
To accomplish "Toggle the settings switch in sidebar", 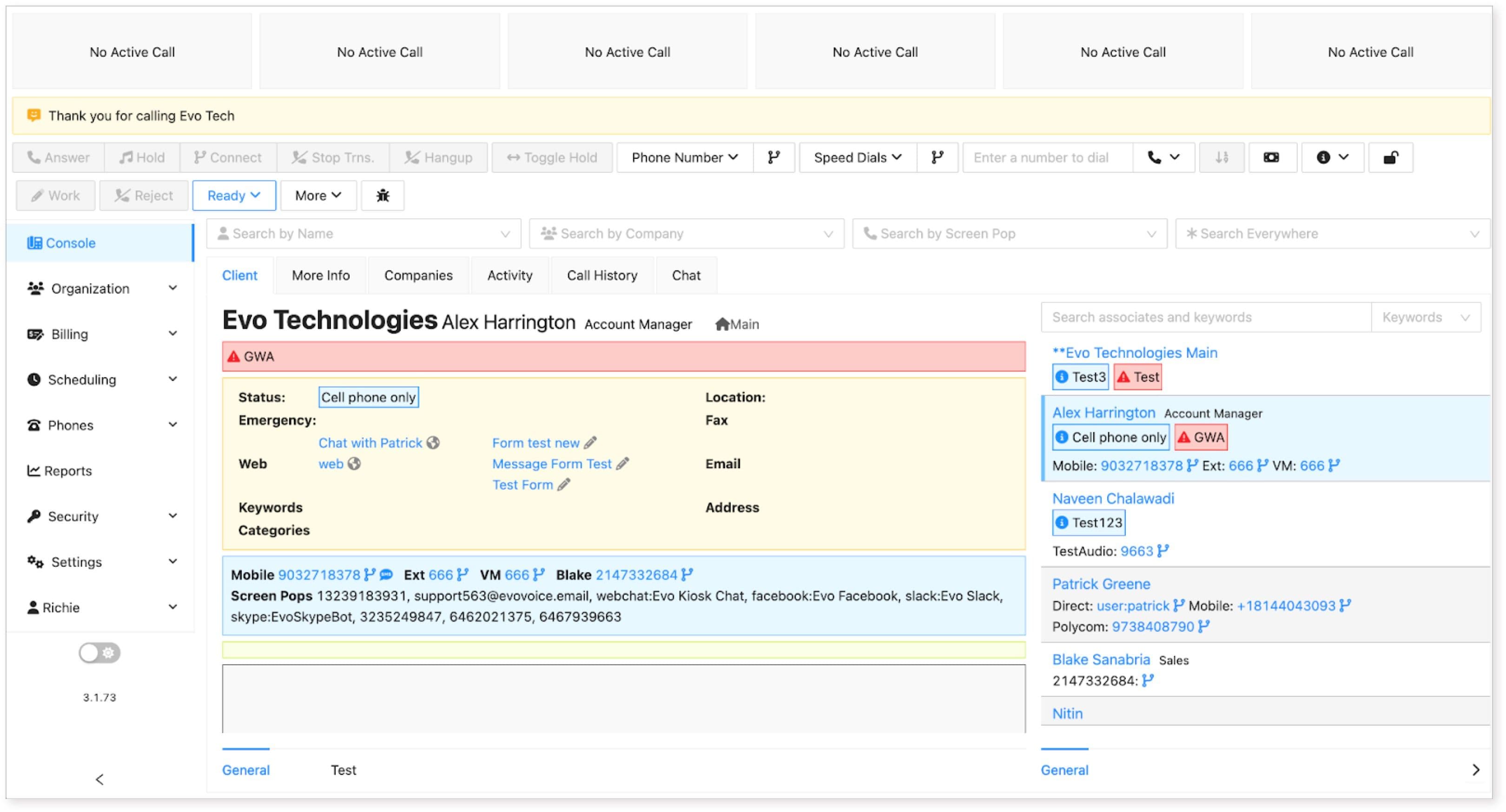I will click(99, 653).
